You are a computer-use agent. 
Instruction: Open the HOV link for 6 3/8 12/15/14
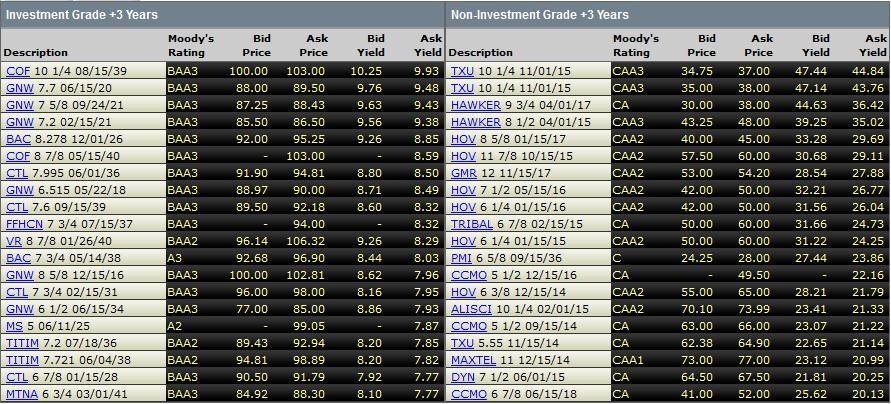tap(463, 292)
